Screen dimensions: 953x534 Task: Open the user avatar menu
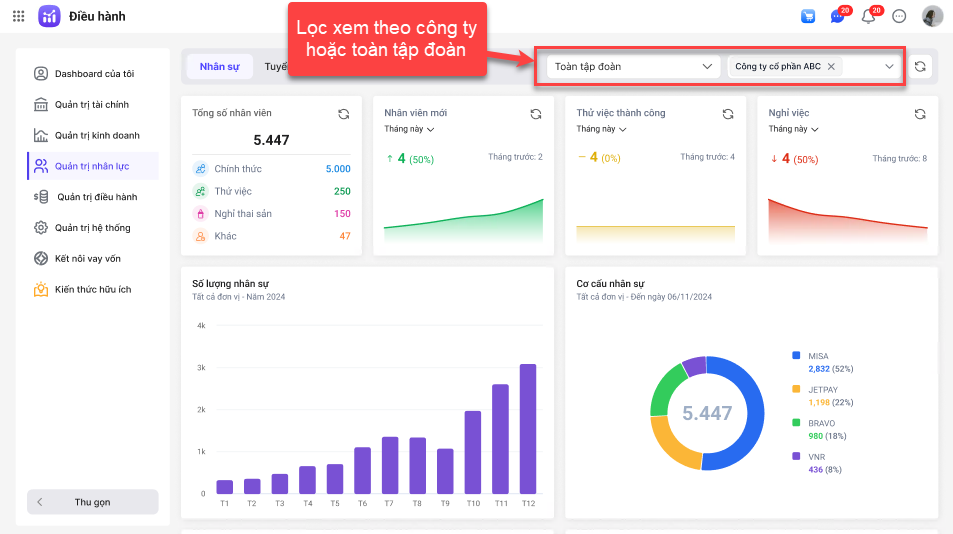coord(932,16)
